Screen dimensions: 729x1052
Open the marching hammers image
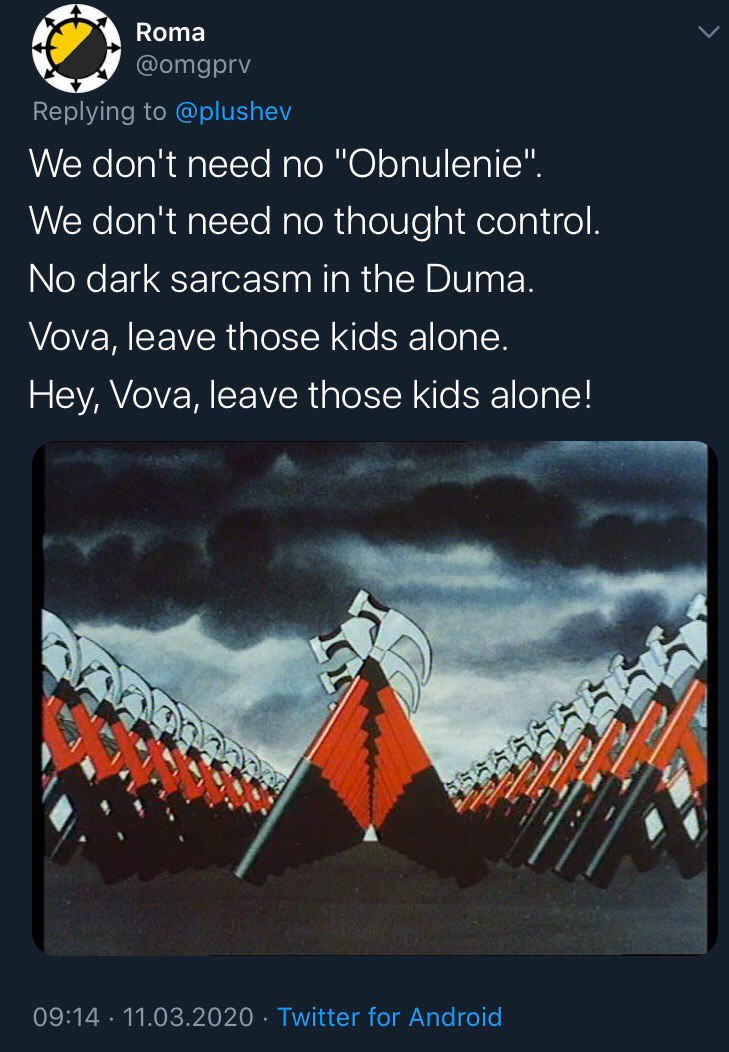[375, 698]
